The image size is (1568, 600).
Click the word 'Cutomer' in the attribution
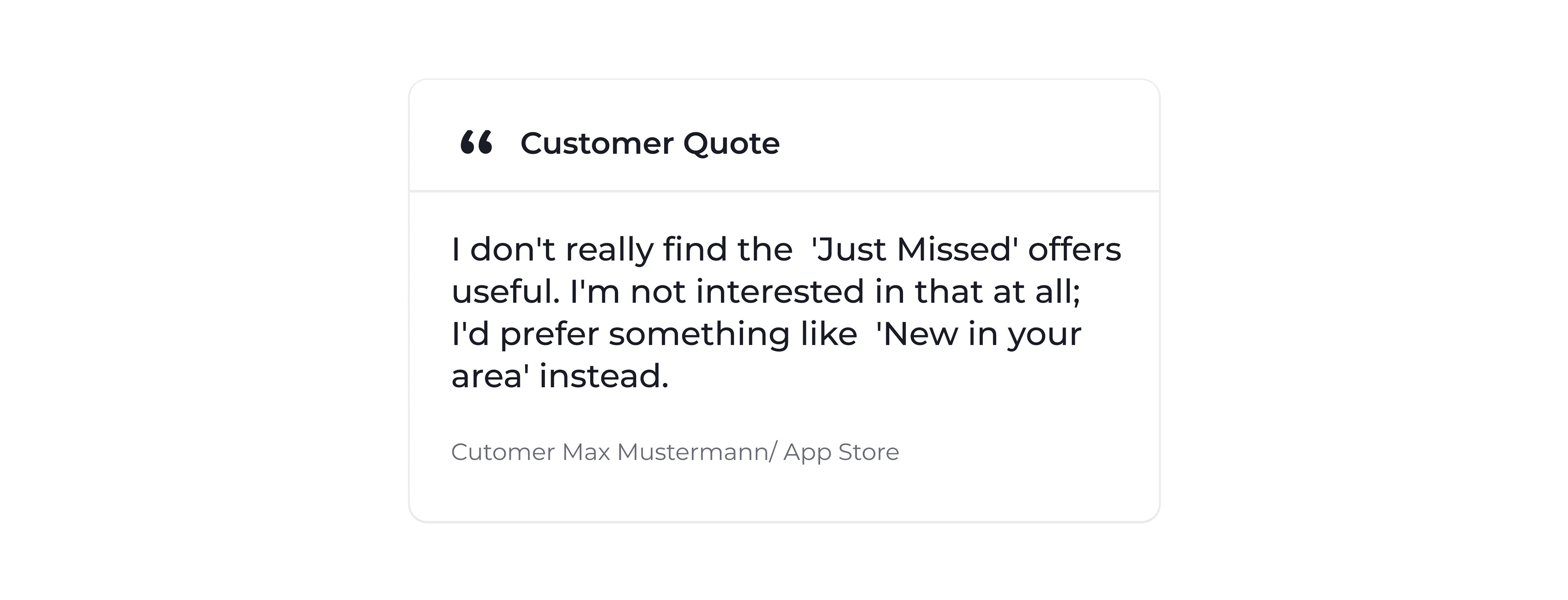click(503, 452)
